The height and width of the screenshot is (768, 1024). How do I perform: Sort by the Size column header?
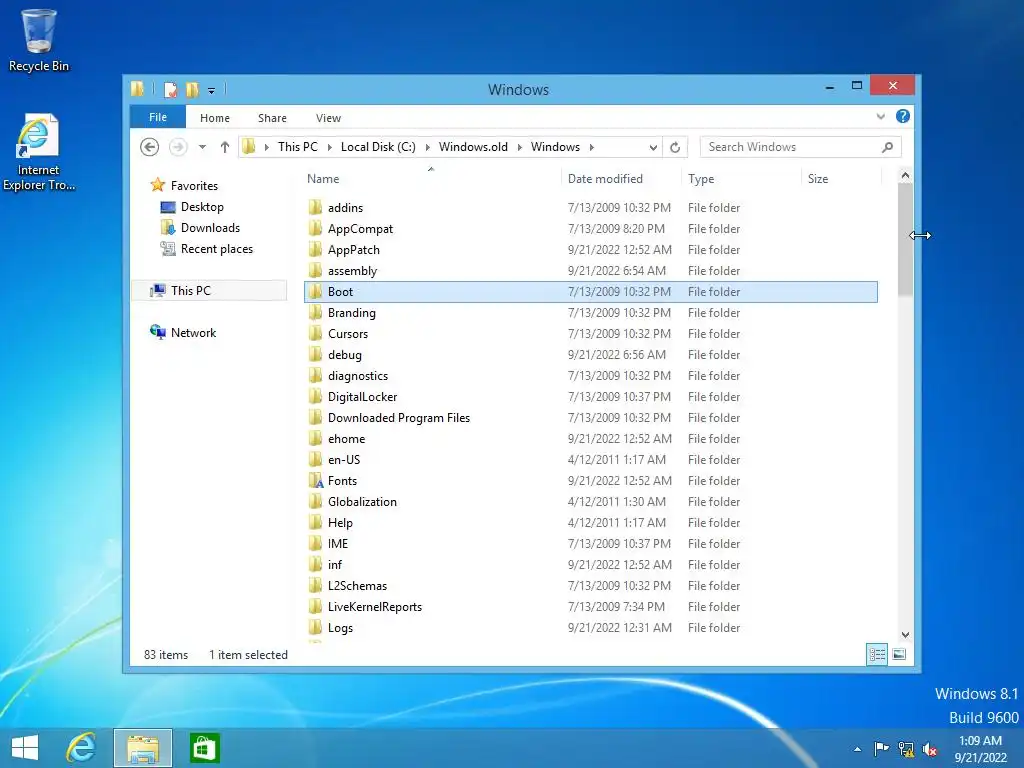(818, 179)
